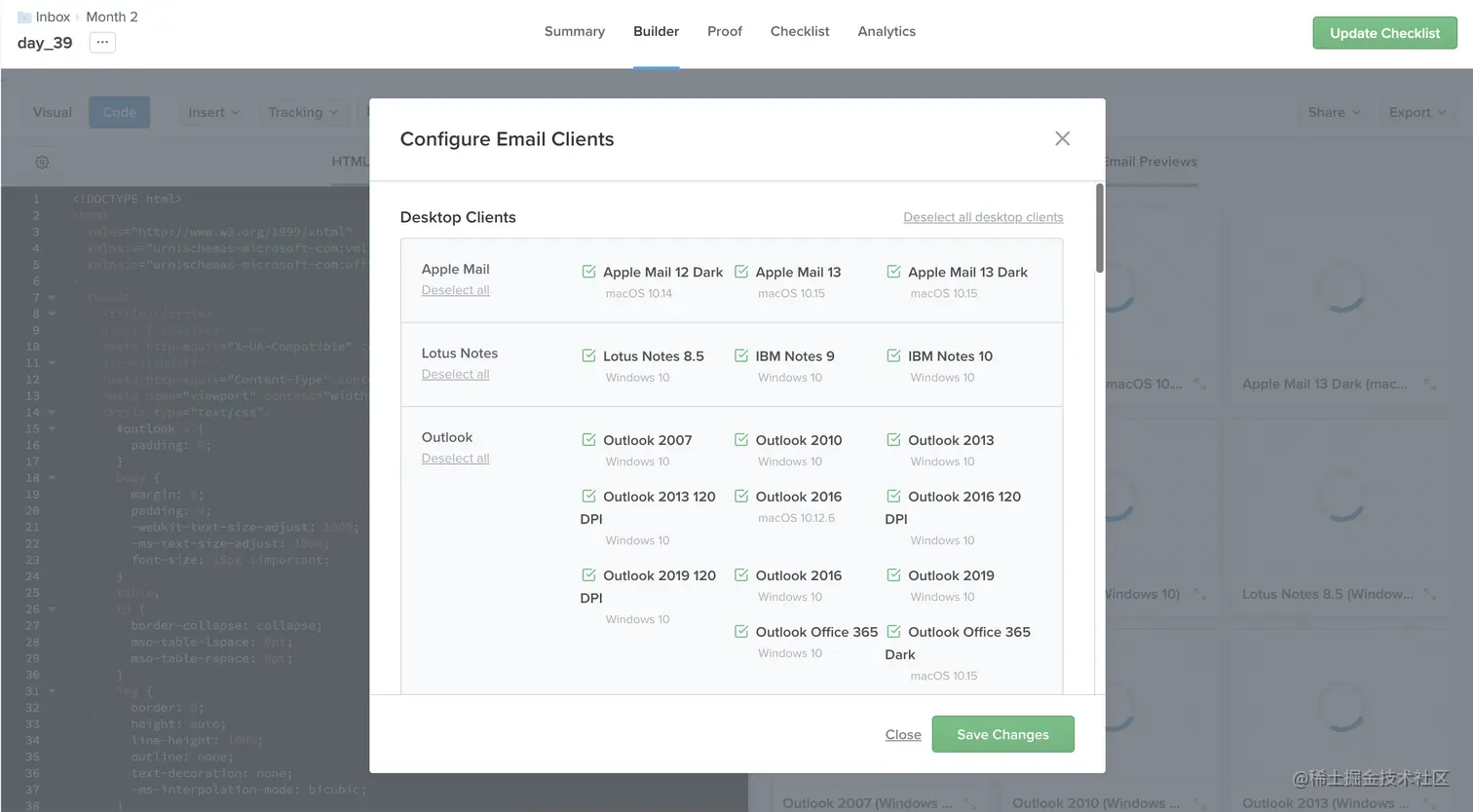Deselect the Outlook 2013 client

[x=893, y=439]
